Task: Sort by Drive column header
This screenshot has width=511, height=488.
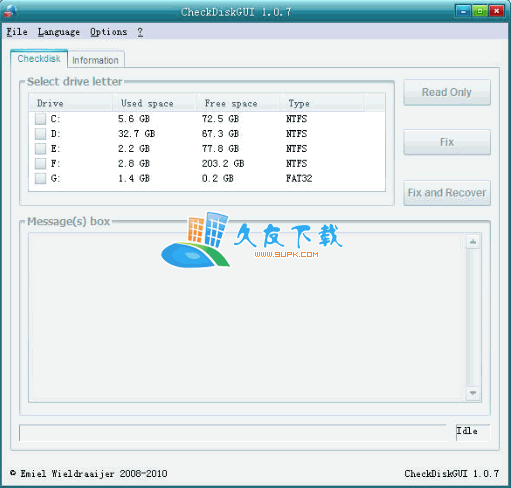Action: [71, 103]
